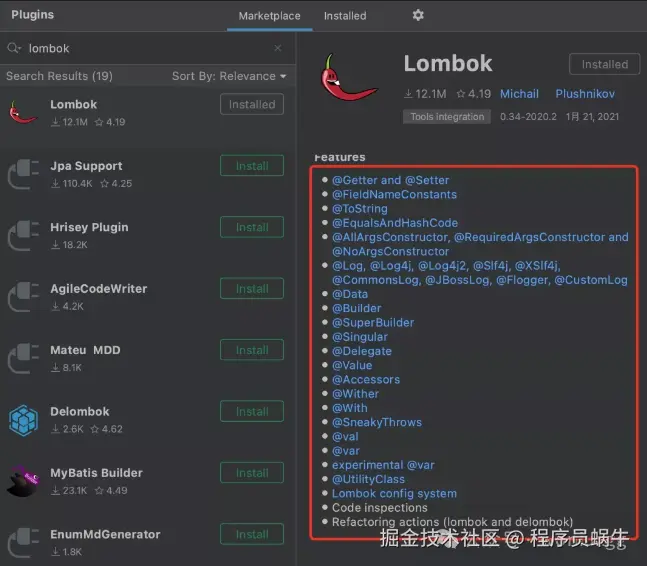This screenshot has height=566, width=647.
Task: Install the MyBatis Builder plugin
Action: (252, 473)
